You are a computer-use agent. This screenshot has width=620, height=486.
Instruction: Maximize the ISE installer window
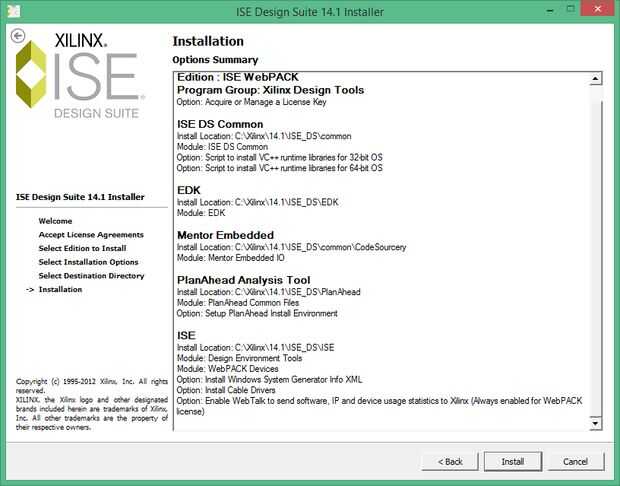pos(570,9)
